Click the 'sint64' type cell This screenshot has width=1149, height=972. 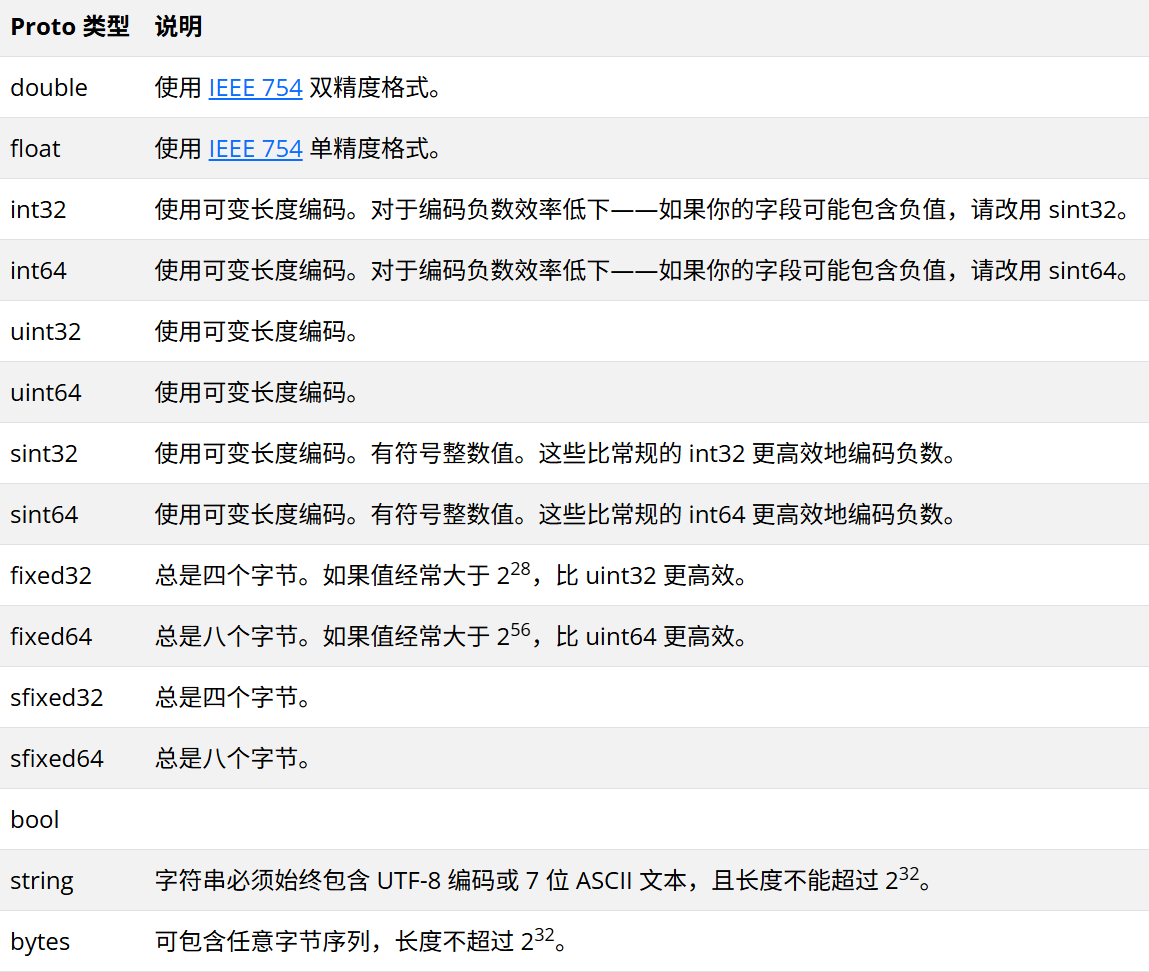[44, 514]
